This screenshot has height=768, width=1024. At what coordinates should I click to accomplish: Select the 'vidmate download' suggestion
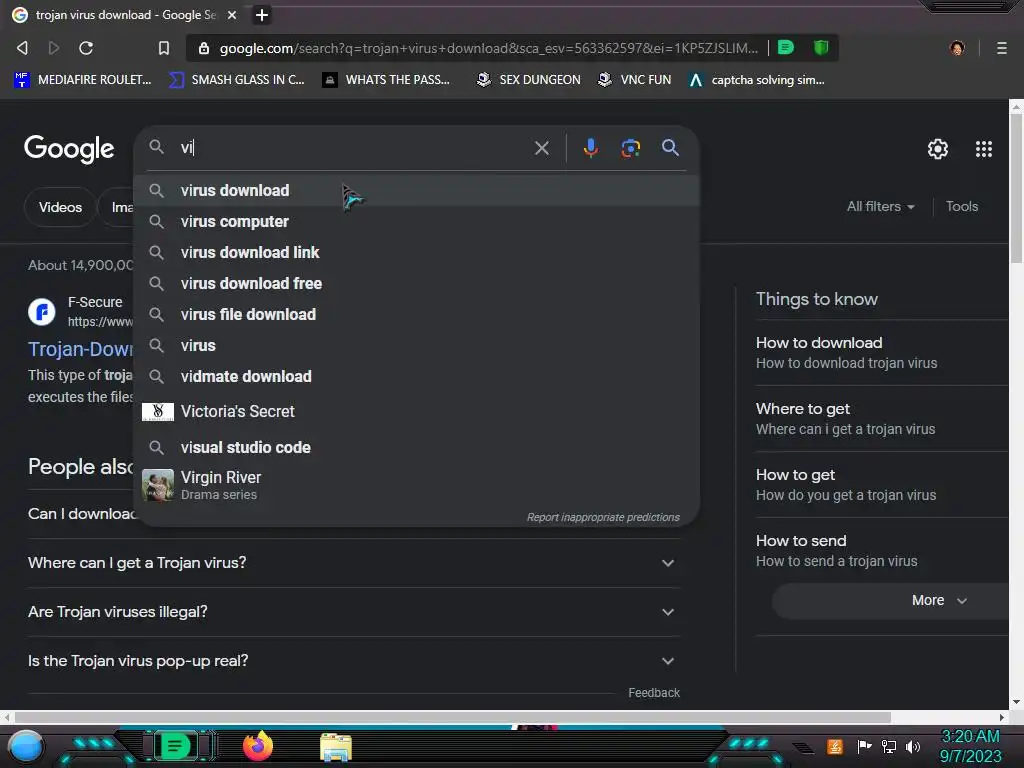[417, 377]
